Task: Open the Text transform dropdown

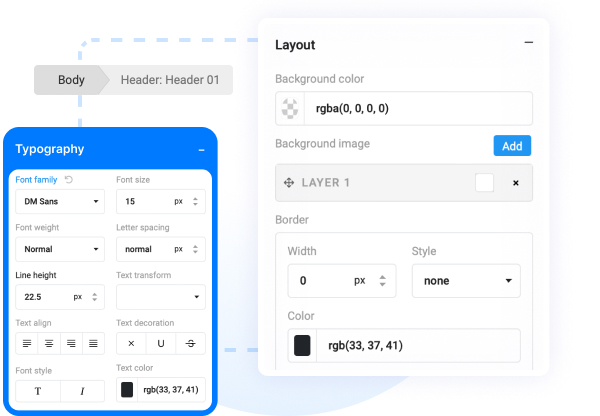Action: pos(161,297)
